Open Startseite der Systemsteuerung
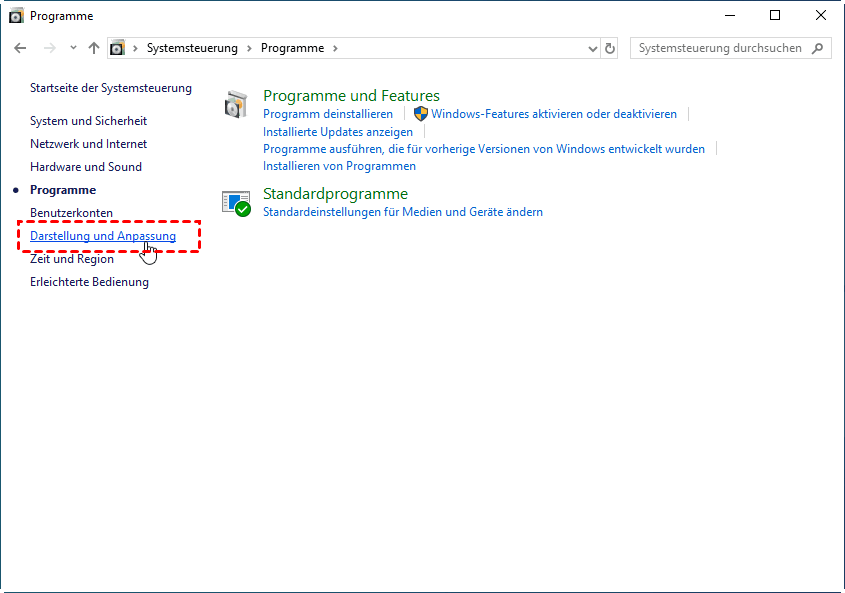Image resolution: width=845 pixels, height=593 pixels. 111,88
